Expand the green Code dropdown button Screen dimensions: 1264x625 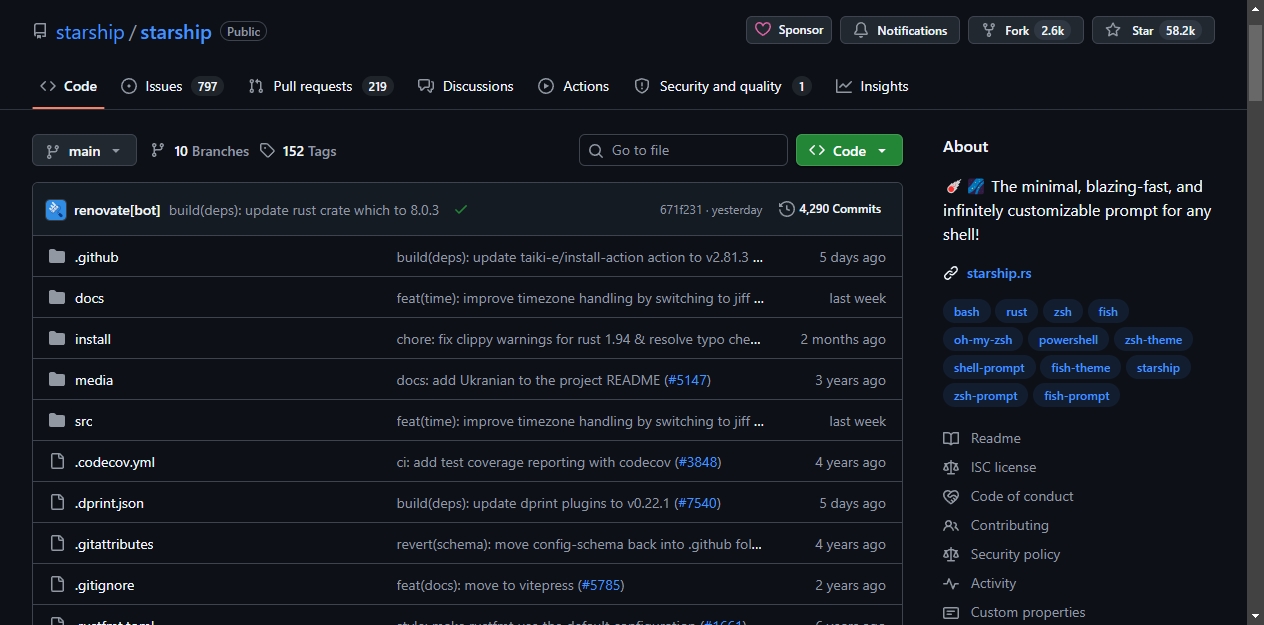pos(849,150)
